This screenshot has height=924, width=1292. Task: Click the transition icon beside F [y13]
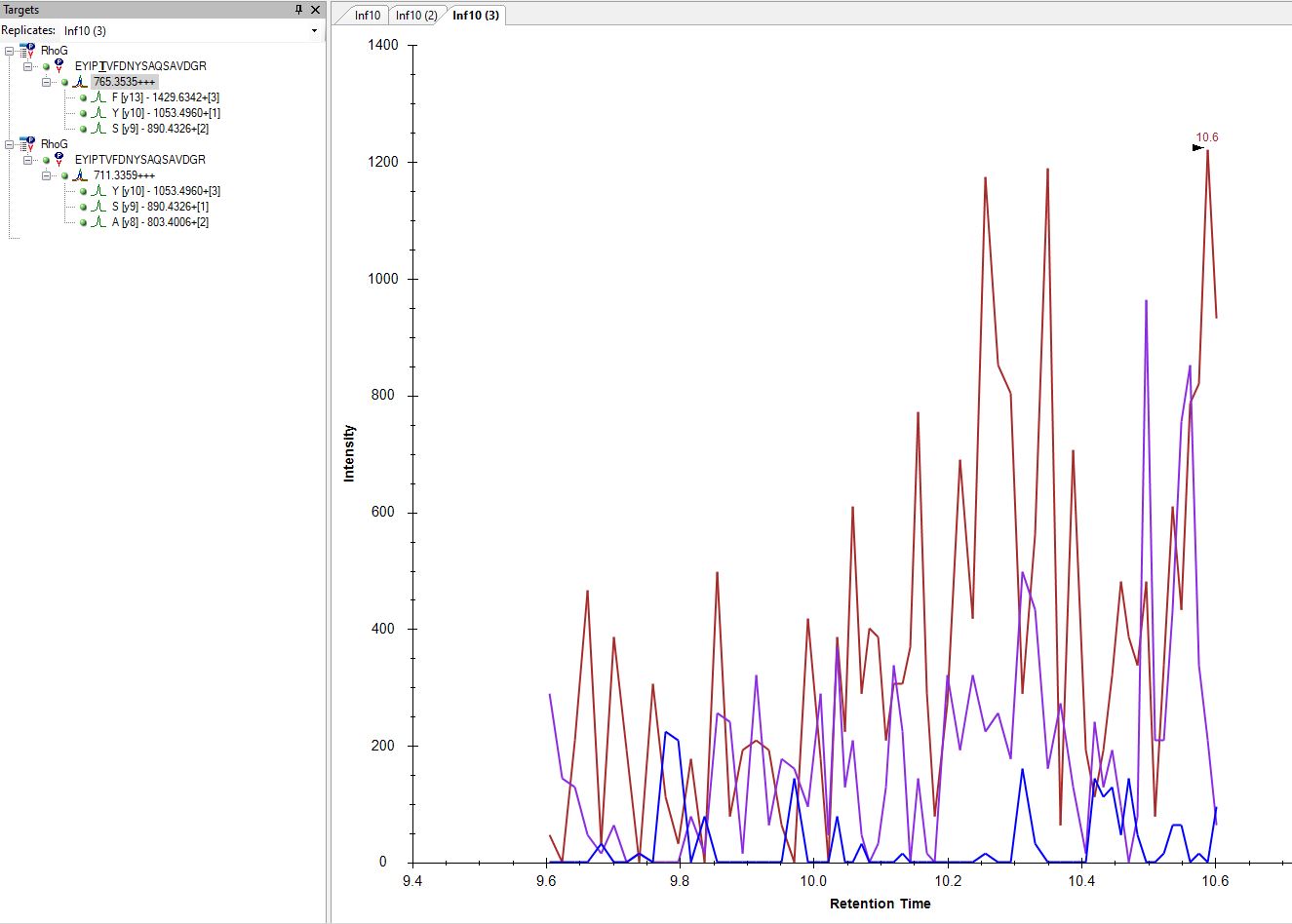(98, 97)
